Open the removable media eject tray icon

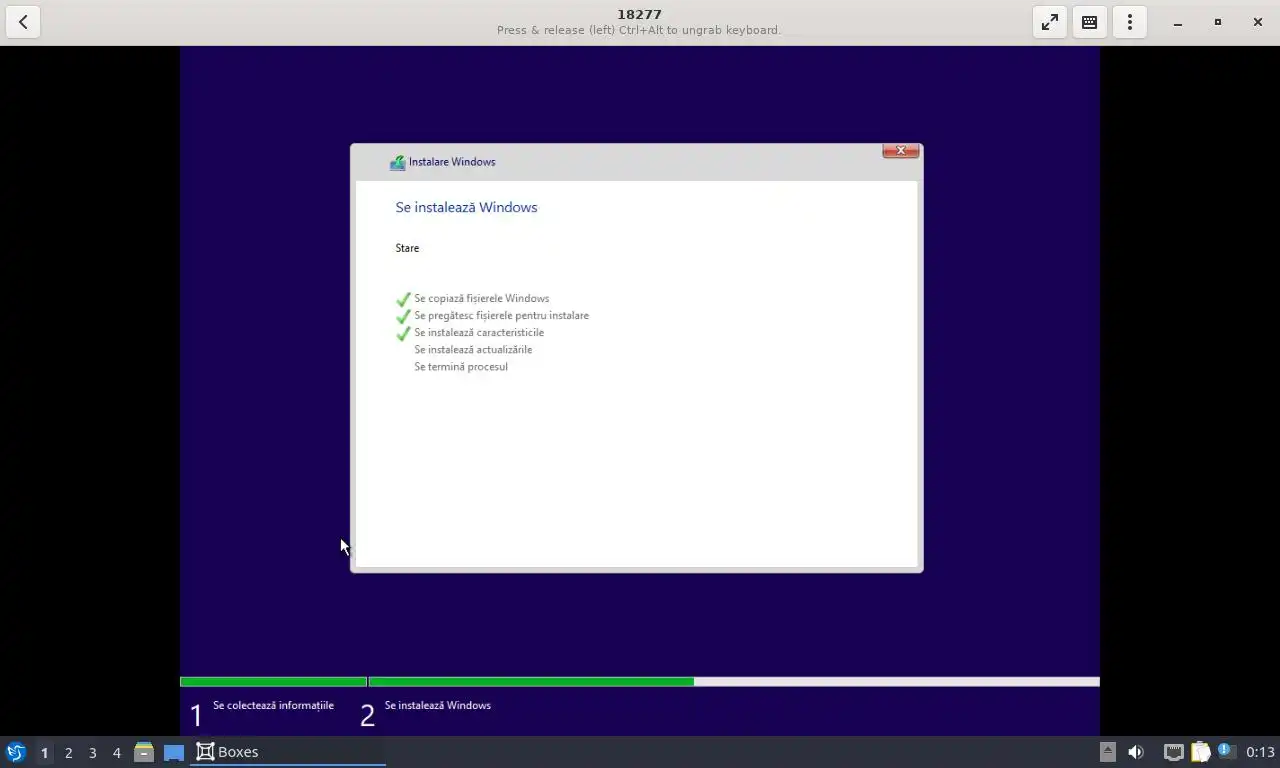[1107, 752]
